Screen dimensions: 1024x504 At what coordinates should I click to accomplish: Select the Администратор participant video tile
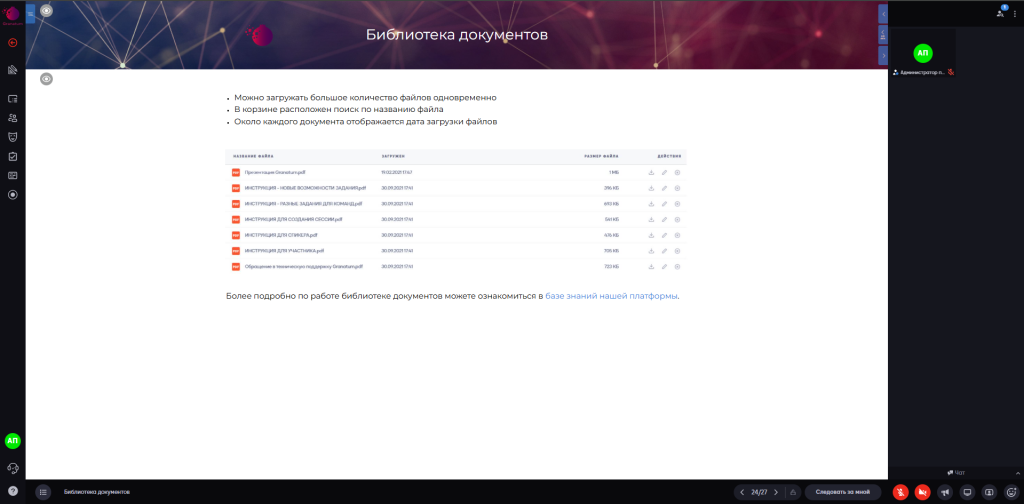(923, 54)
